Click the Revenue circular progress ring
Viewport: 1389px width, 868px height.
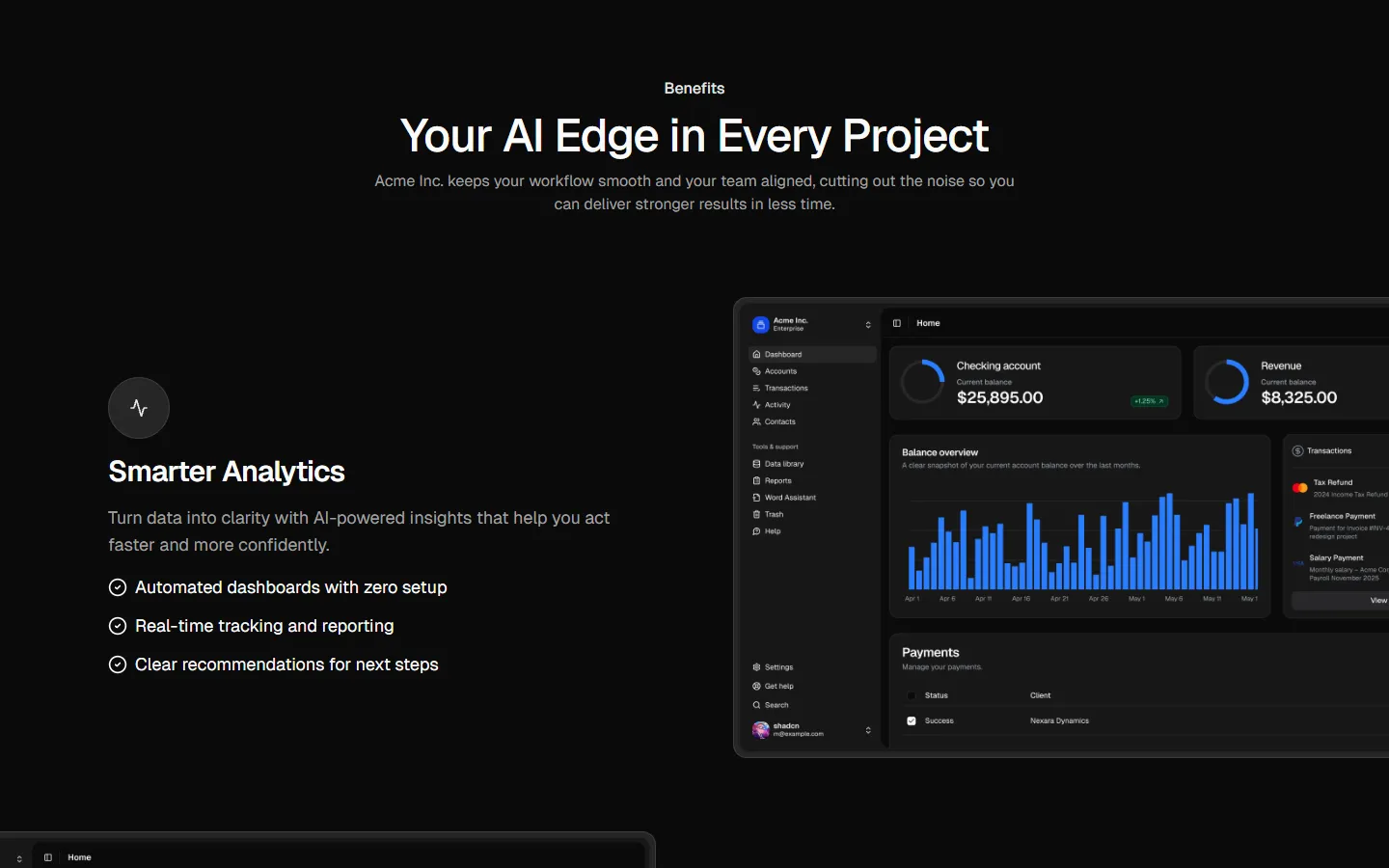pos(1227,382)
